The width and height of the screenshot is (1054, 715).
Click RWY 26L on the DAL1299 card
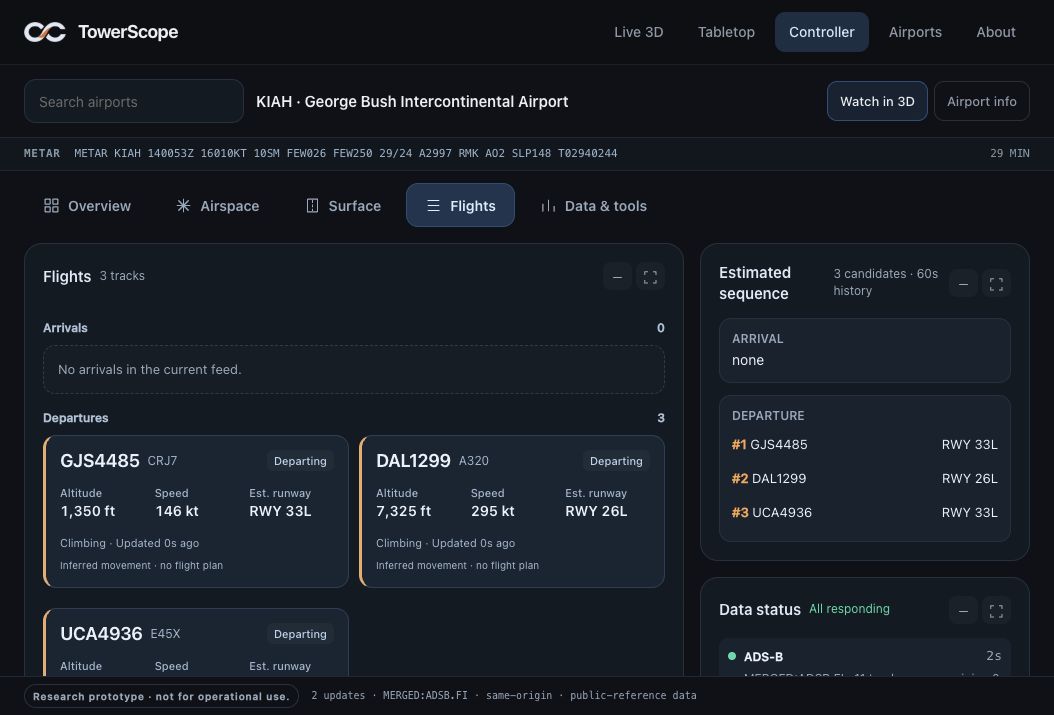pos(596,511)
